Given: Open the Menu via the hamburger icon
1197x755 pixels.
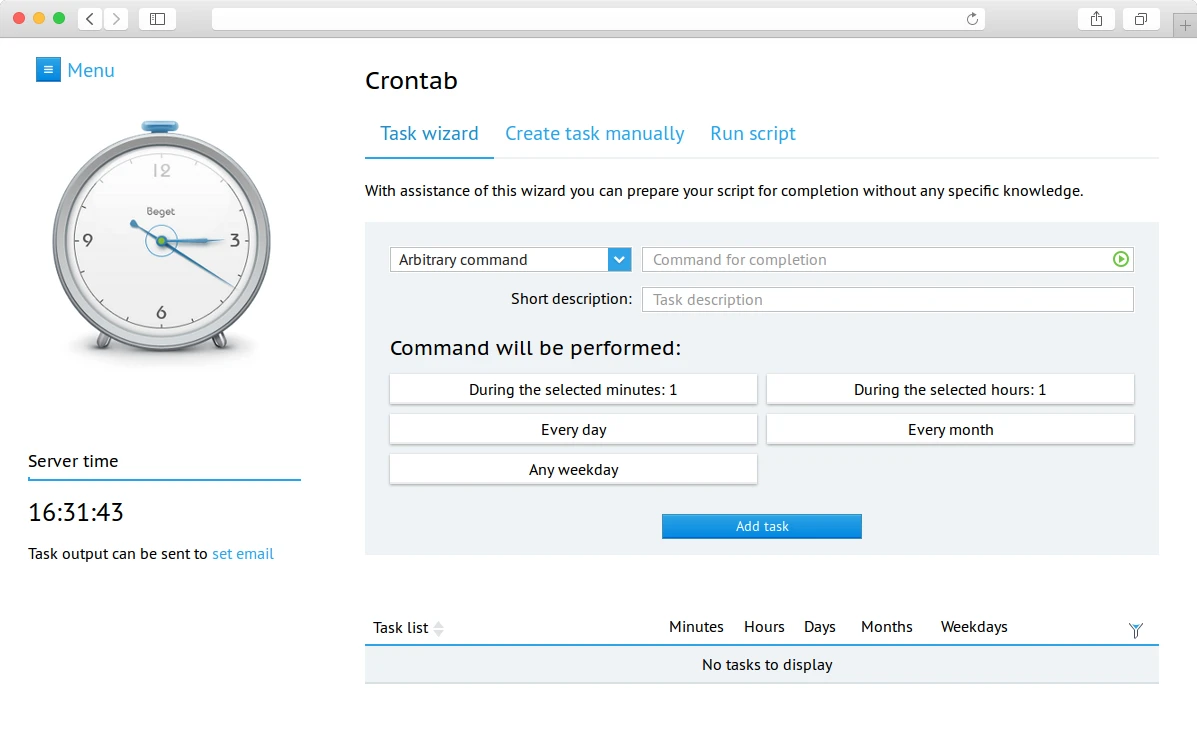Looking at the screenshot, I should click(48, 69).
